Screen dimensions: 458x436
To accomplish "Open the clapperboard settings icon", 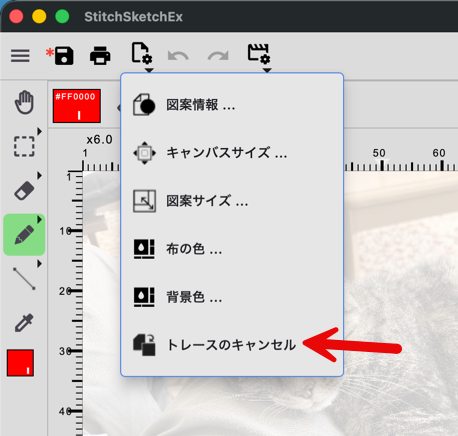I will tap(259, 53).
